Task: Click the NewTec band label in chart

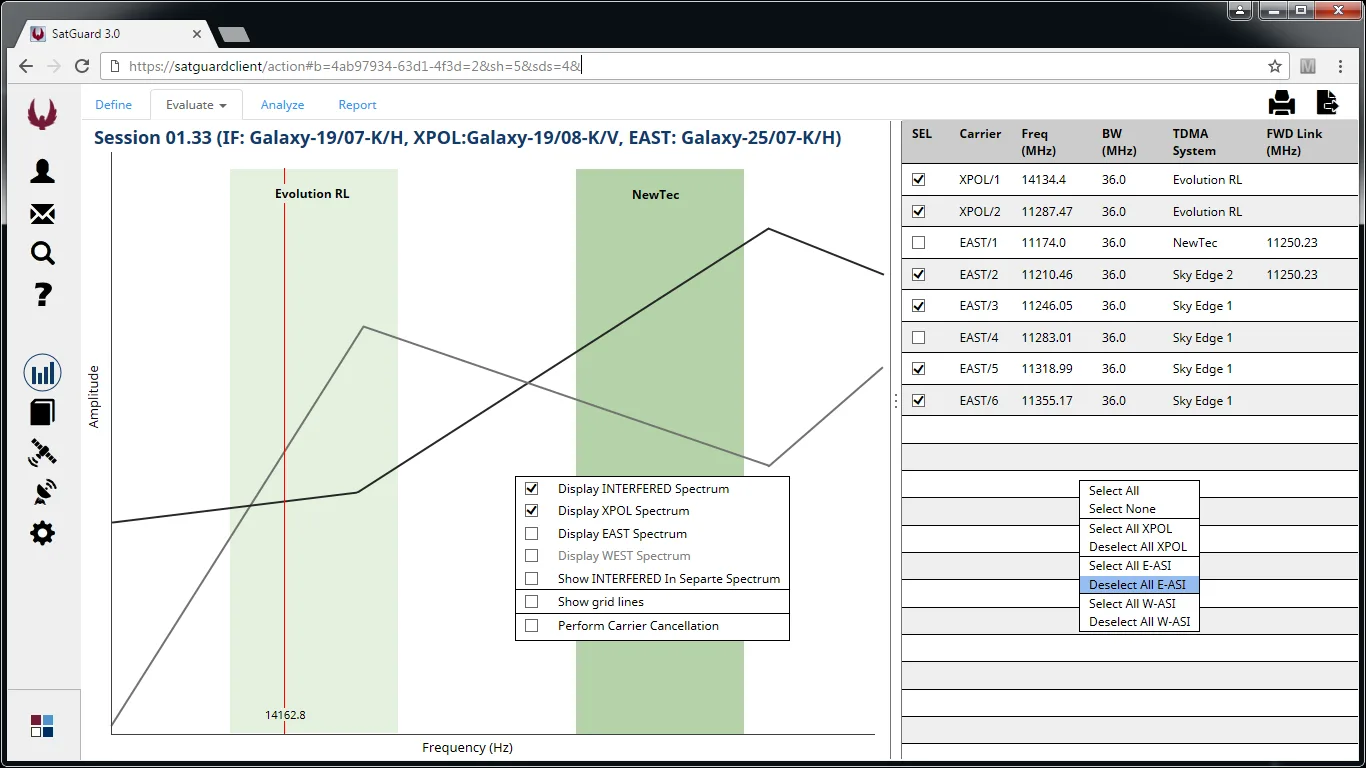Action: click(x=656, y=195)
